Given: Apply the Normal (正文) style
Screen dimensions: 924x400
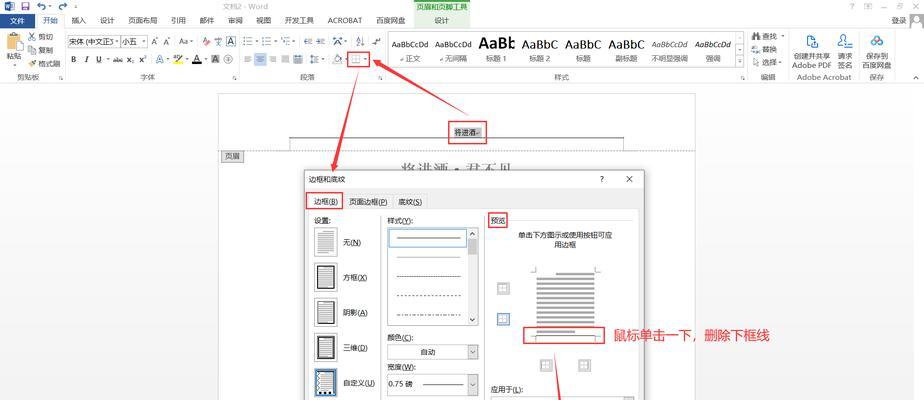Looking at the screenshot, I should pyautogui.click(x=410, y=49).
